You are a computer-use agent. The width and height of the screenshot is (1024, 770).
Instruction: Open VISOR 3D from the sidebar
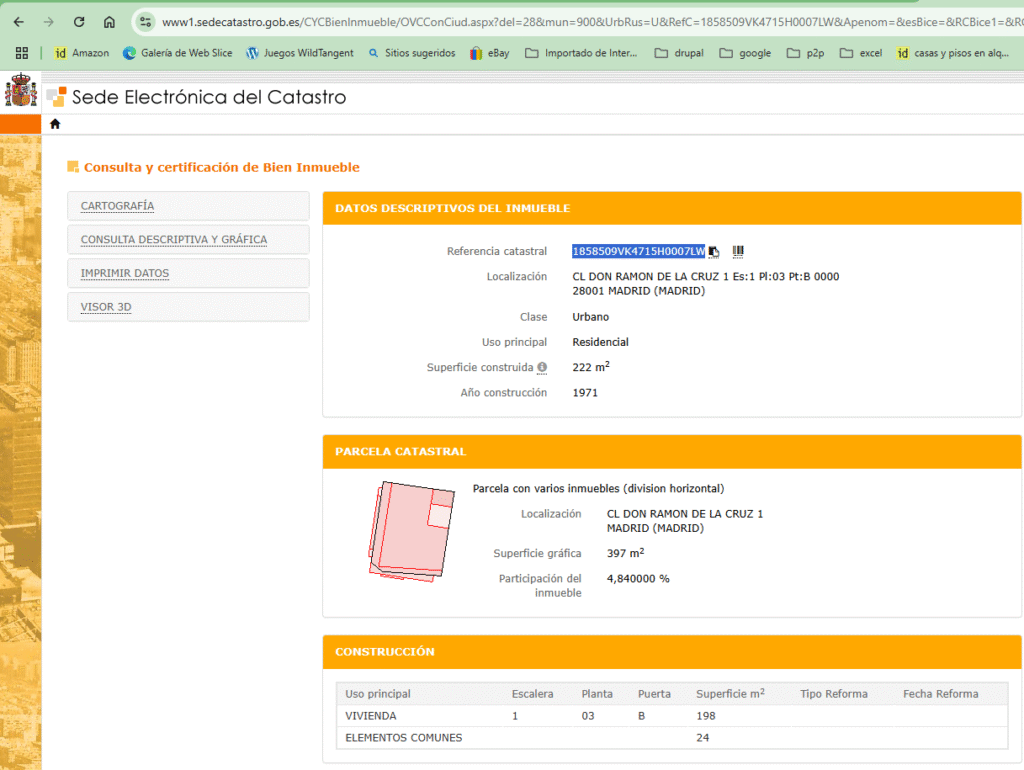coord(106,307)
